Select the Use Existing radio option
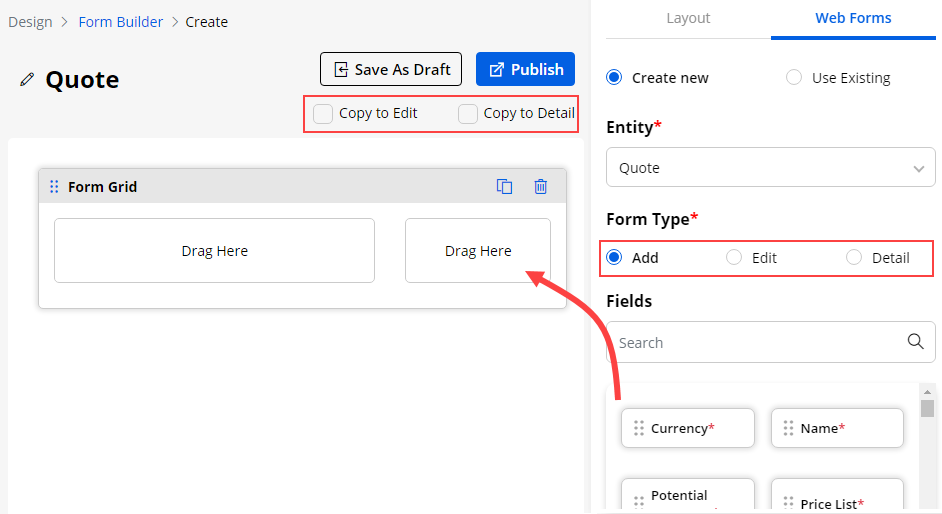The height and width of the screenshot is (514, 942). [x=794, y=78]
